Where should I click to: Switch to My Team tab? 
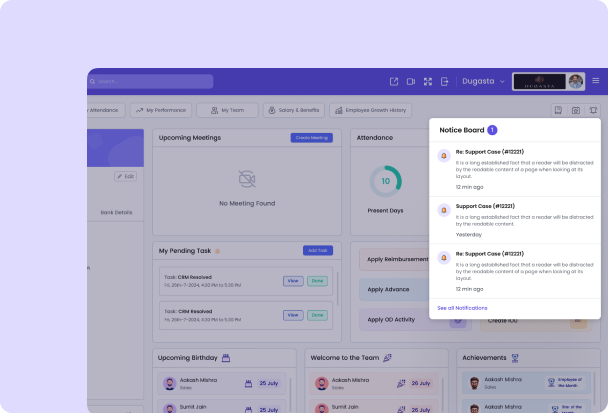tap(227, 110)
